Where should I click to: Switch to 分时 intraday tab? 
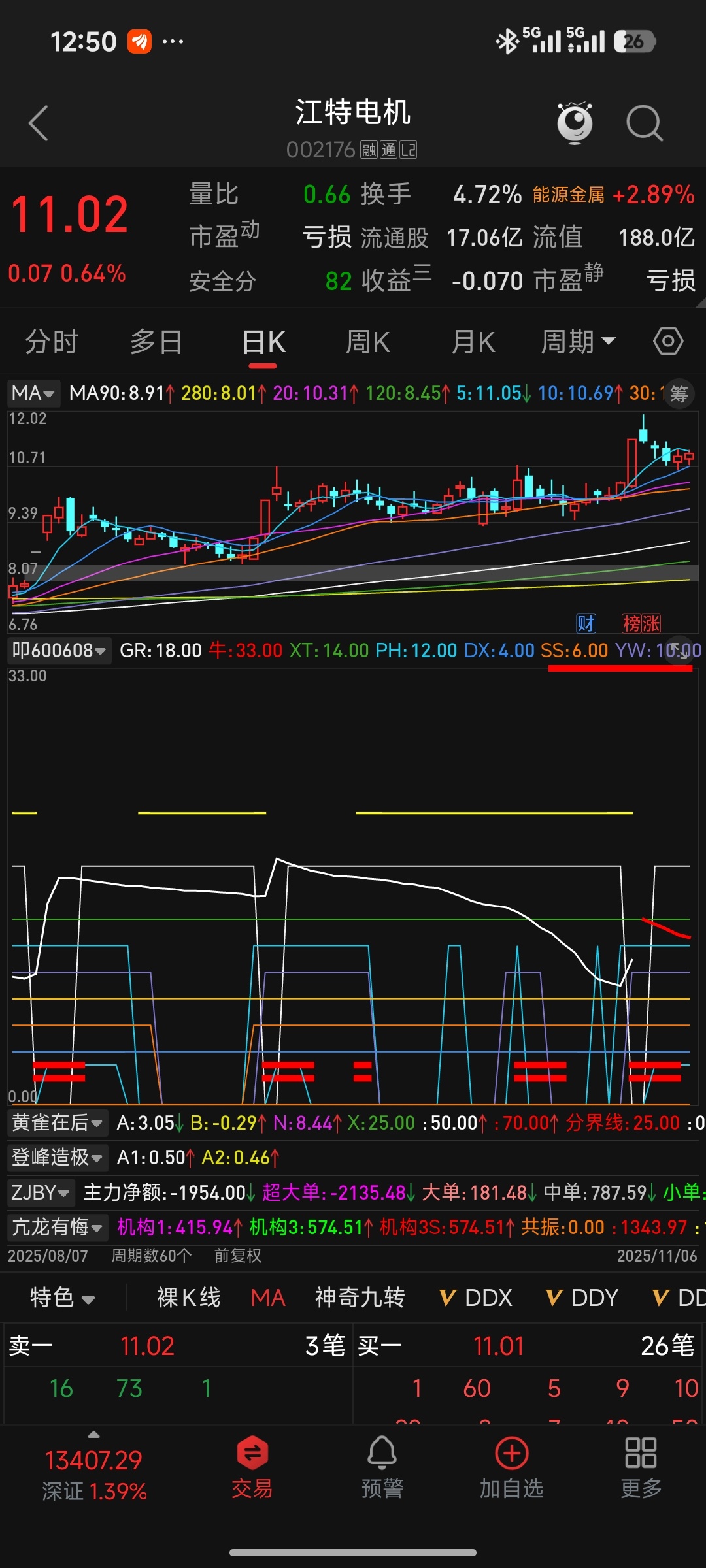52,342
